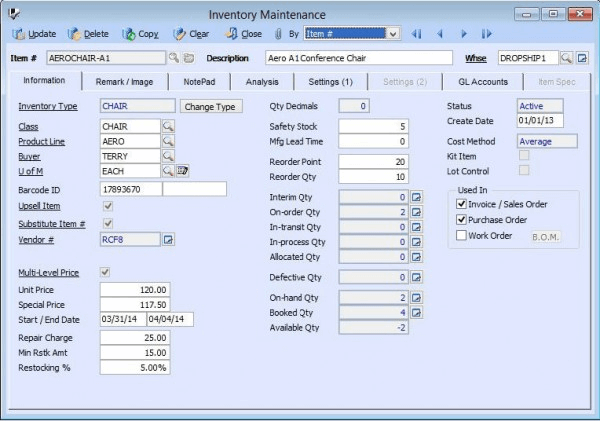Screen dimensions: 600x421
Task: Uncheck the Purchase Order checkbox
Action: 461,219
